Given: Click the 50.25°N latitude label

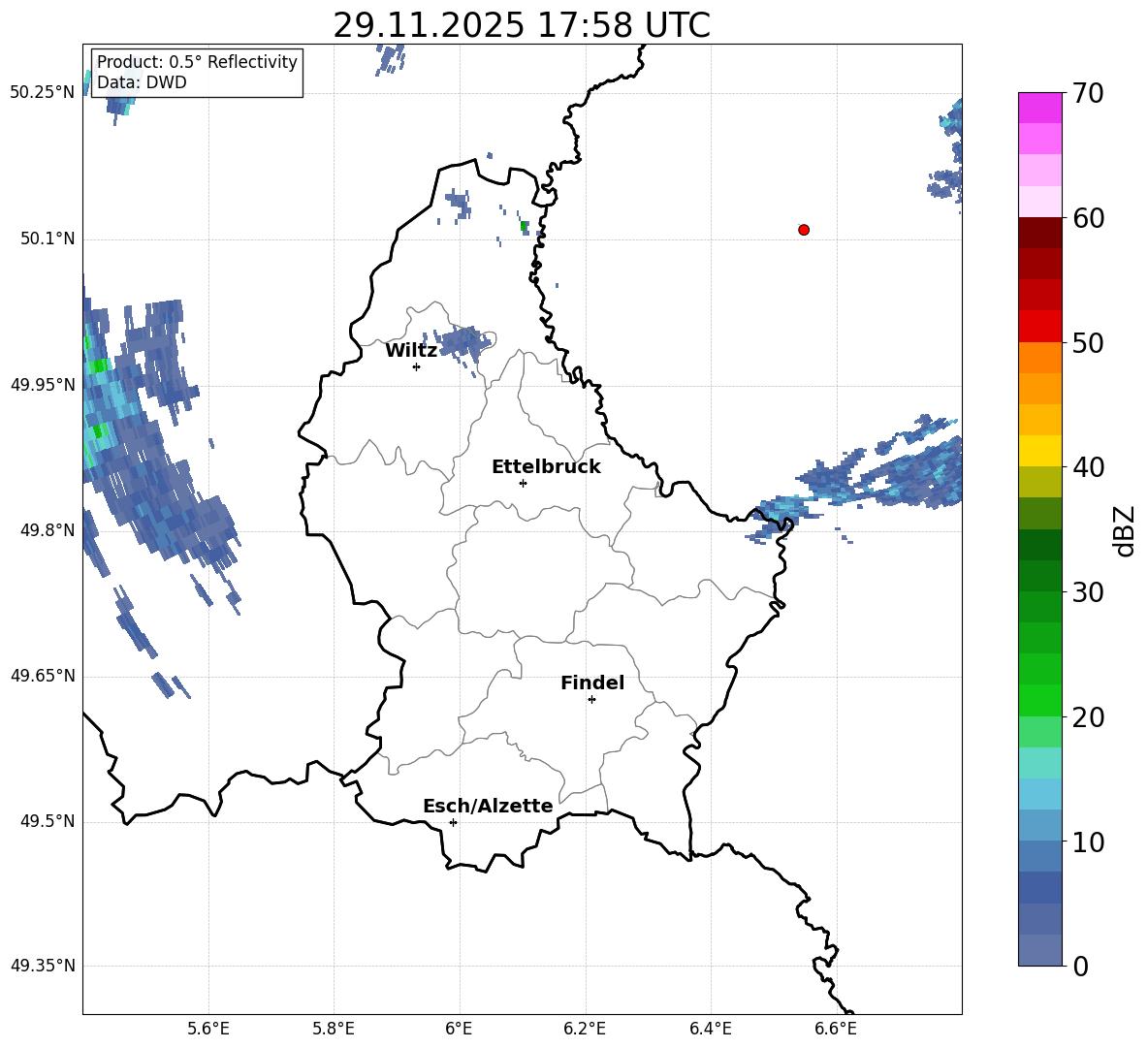Looking at the screenshot, I should (x=43, y=93).
